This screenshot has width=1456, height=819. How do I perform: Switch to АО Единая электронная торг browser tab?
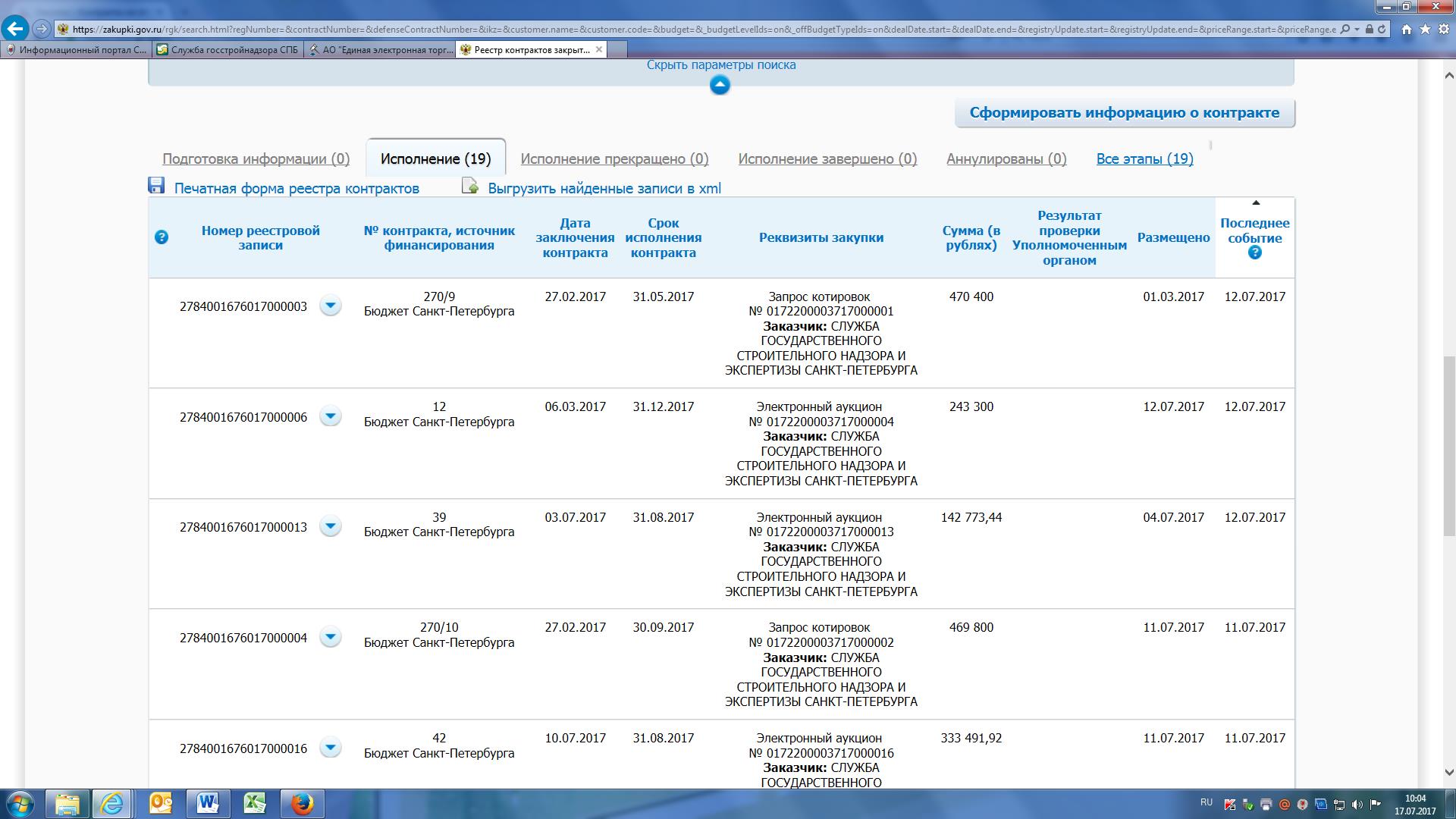[x=379, y=50]
